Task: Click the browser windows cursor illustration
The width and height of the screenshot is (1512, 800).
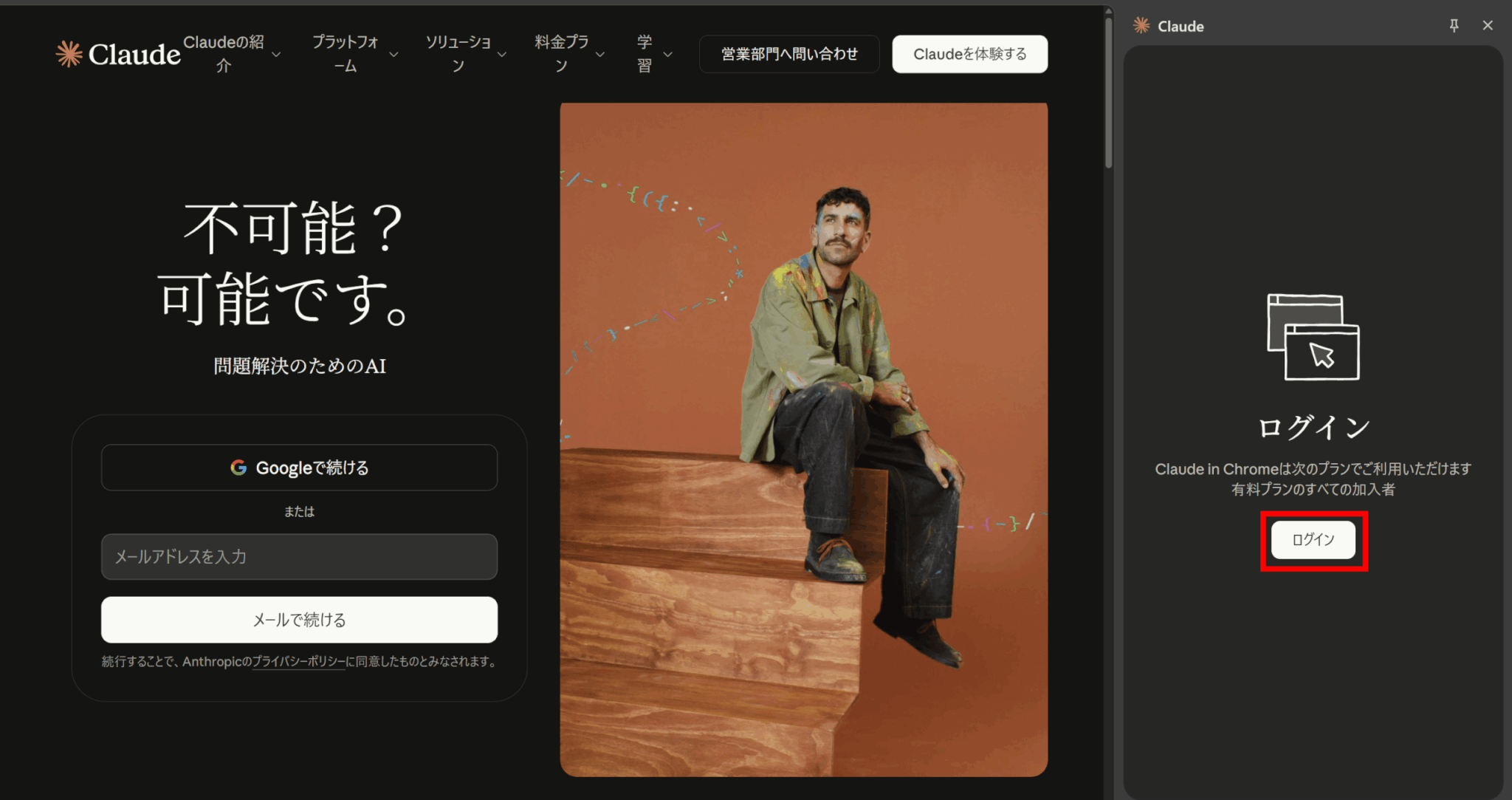Action: point(1313,337)
